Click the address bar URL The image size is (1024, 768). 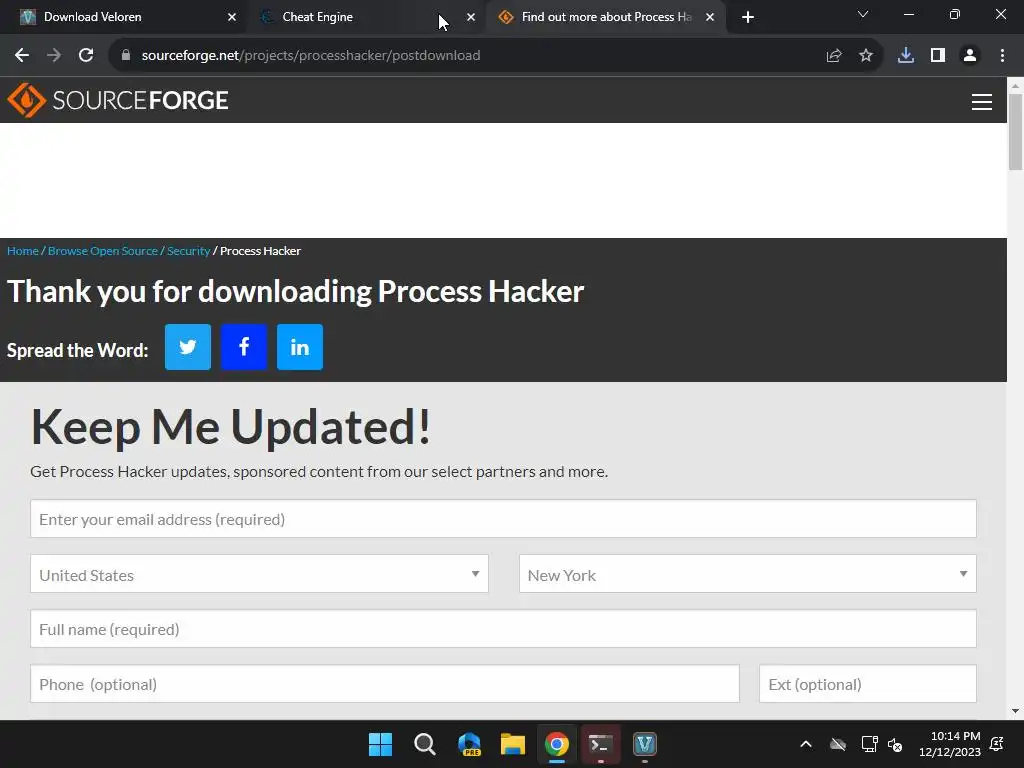311,56
